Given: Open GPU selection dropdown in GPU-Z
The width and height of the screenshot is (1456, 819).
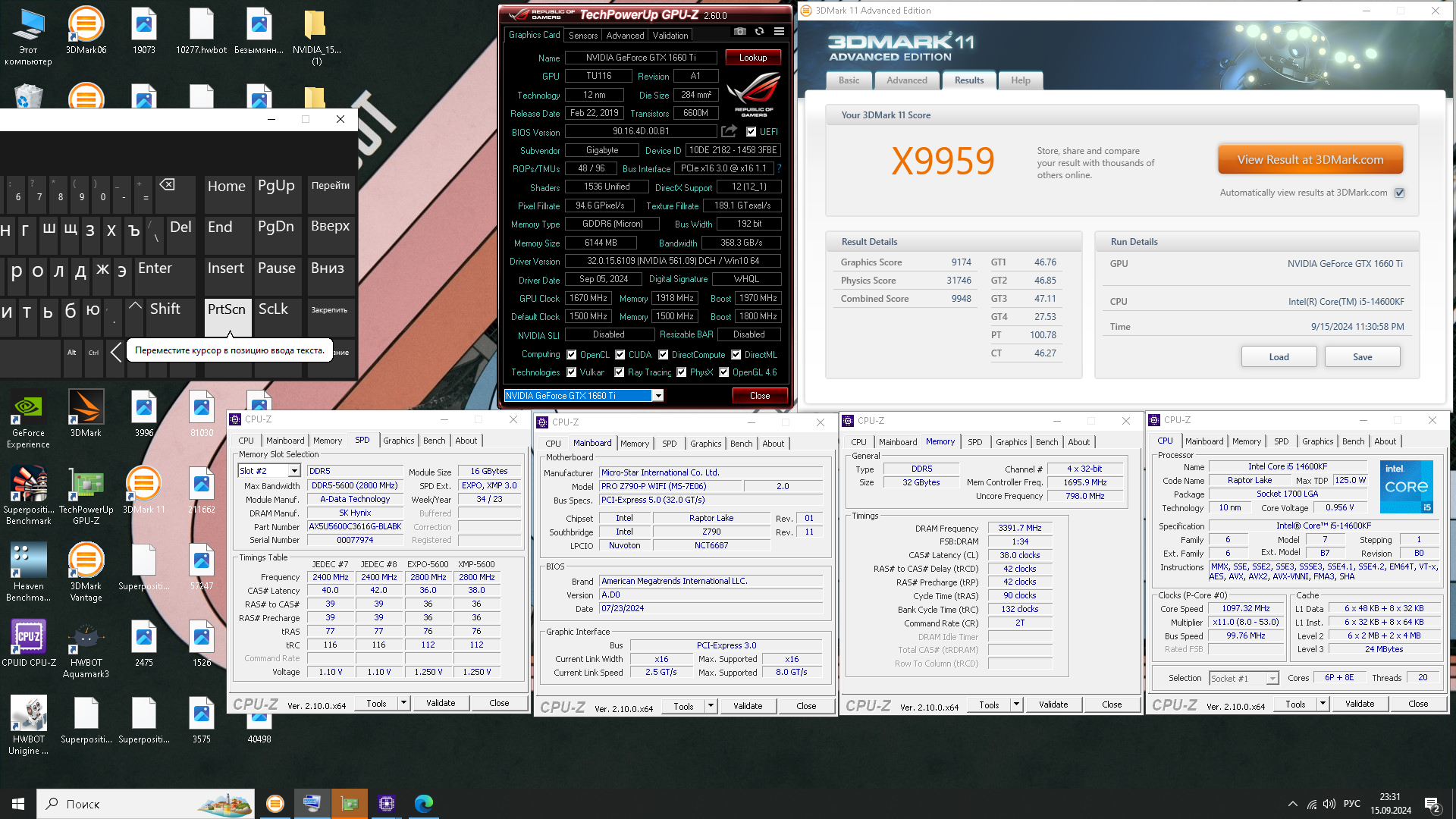Looking at the screenshot, I should 658,396.
